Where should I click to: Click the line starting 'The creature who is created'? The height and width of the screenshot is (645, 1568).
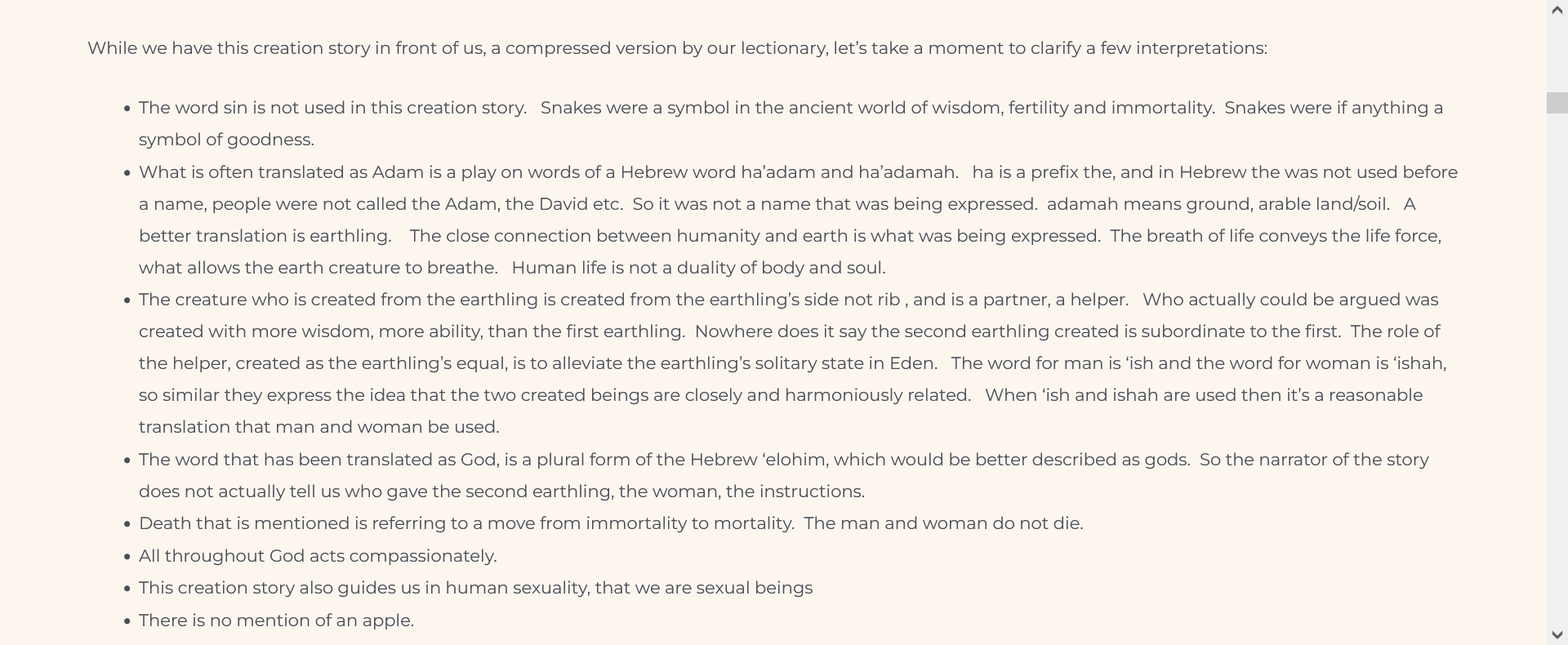[788, 300]
